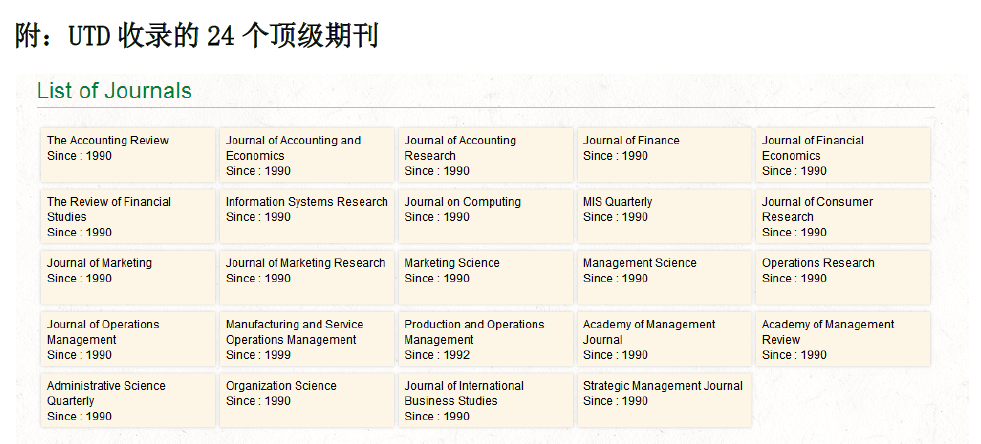Open Information Systems Research card

click(x=307, y=216)
